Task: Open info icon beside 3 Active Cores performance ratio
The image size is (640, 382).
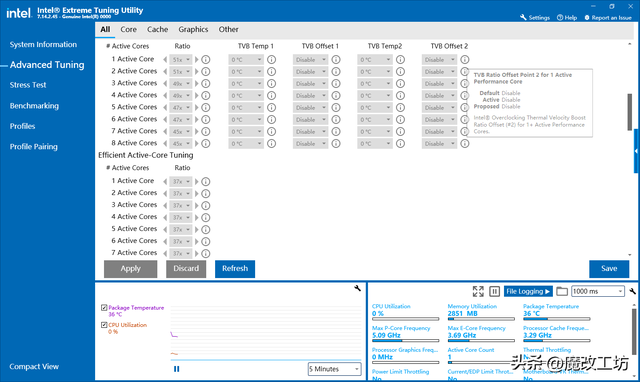Action: pyautogui.click(x=206, y=84)
